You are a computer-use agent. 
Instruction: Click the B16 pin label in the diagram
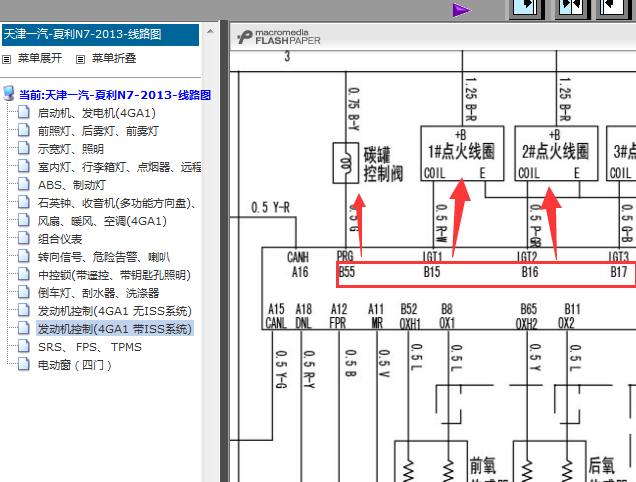530,271
